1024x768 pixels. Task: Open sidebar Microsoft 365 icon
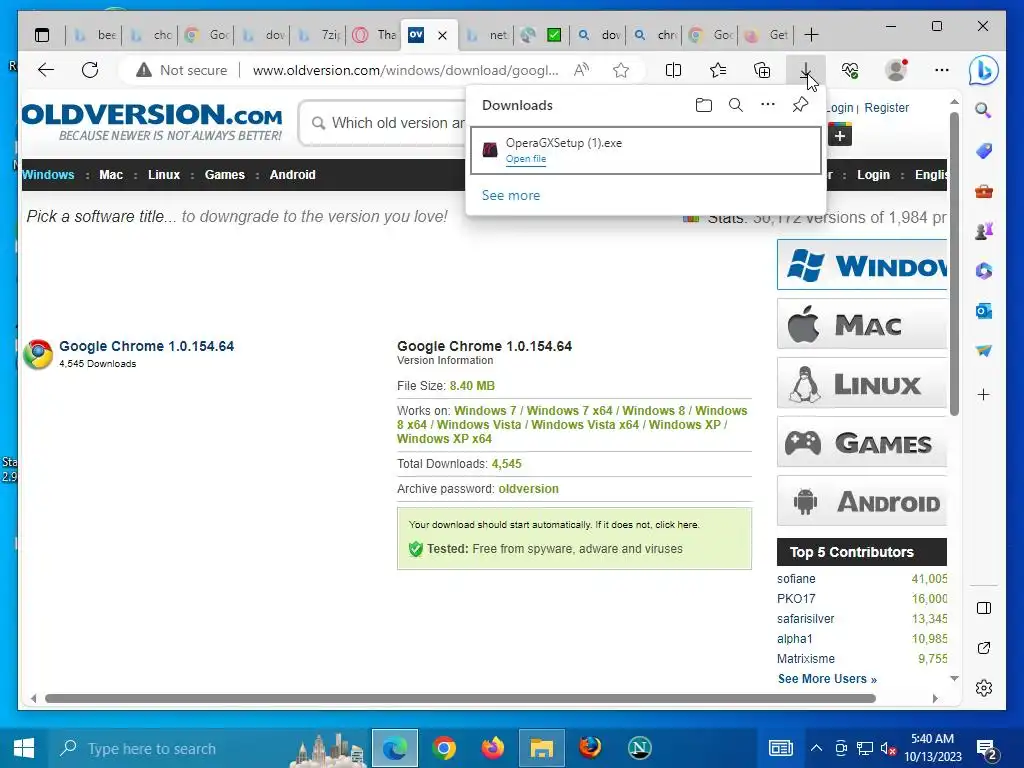984,270
